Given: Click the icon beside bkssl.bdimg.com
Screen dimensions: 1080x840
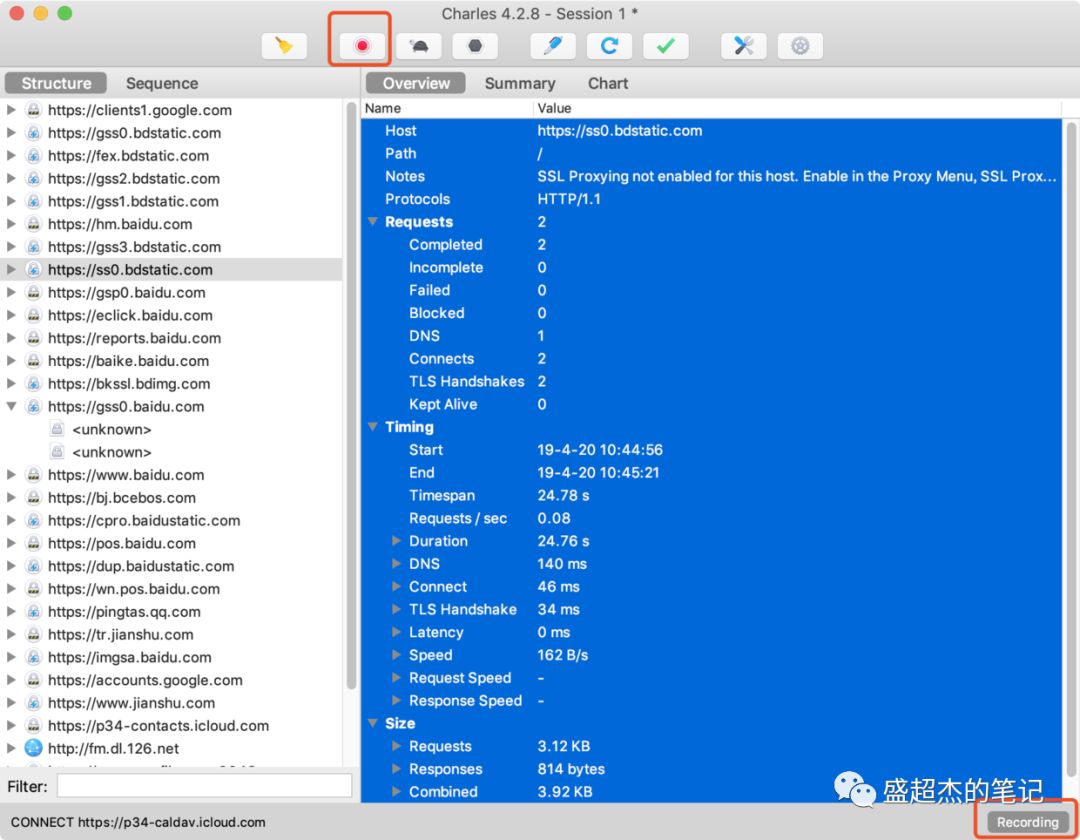Looking at the screenshot, I should 33,384.
